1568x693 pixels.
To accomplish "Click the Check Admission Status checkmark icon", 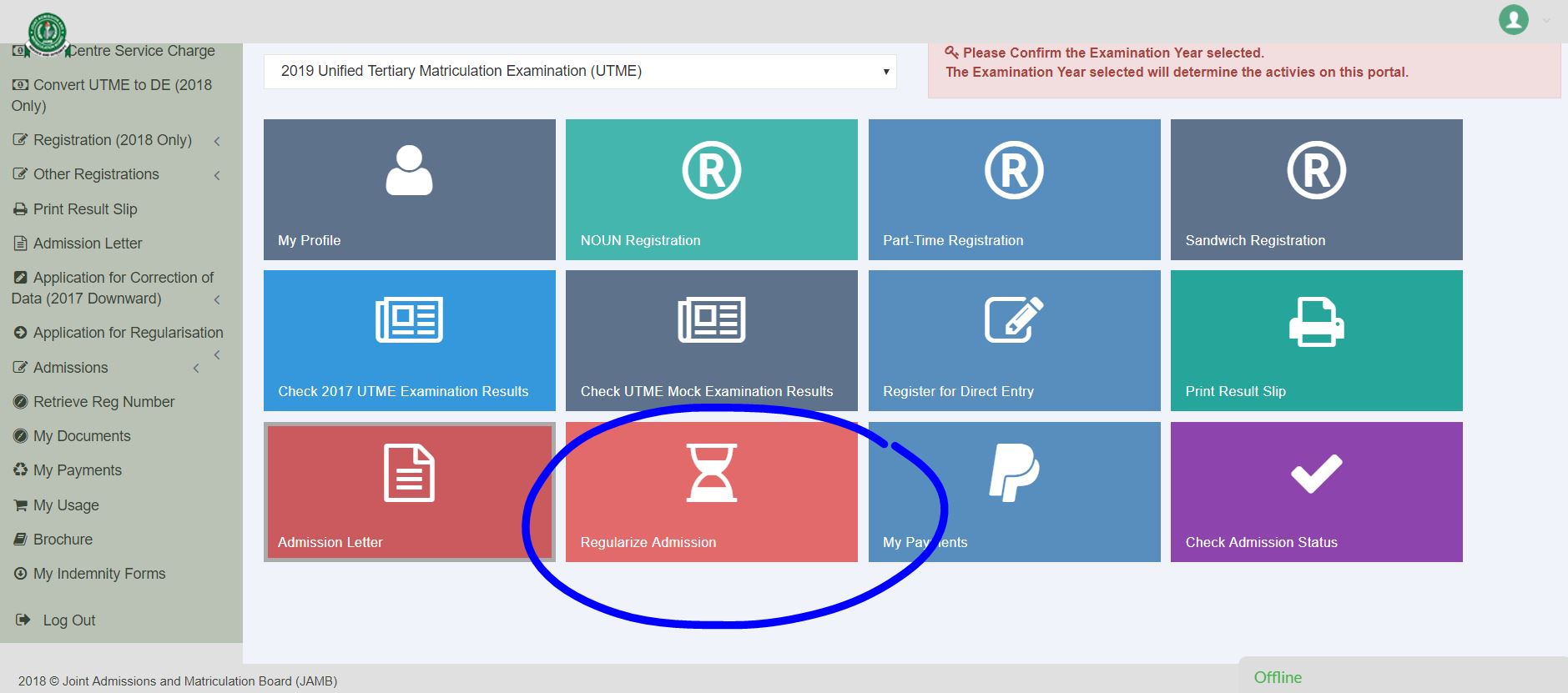I will [x=1317, y=474].
